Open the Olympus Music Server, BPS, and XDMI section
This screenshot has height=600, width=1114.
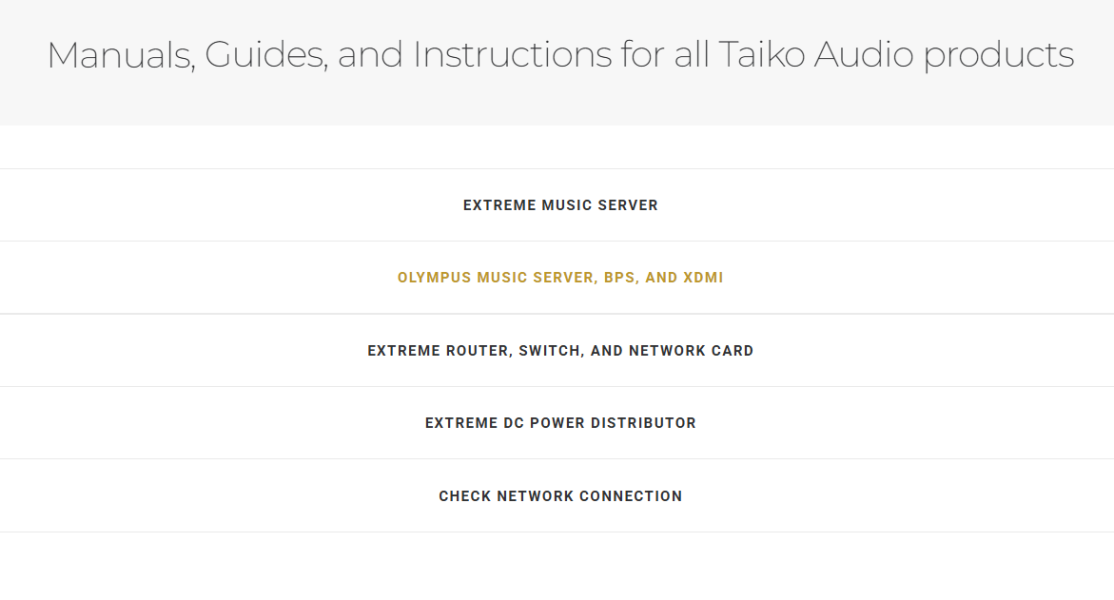560,278
